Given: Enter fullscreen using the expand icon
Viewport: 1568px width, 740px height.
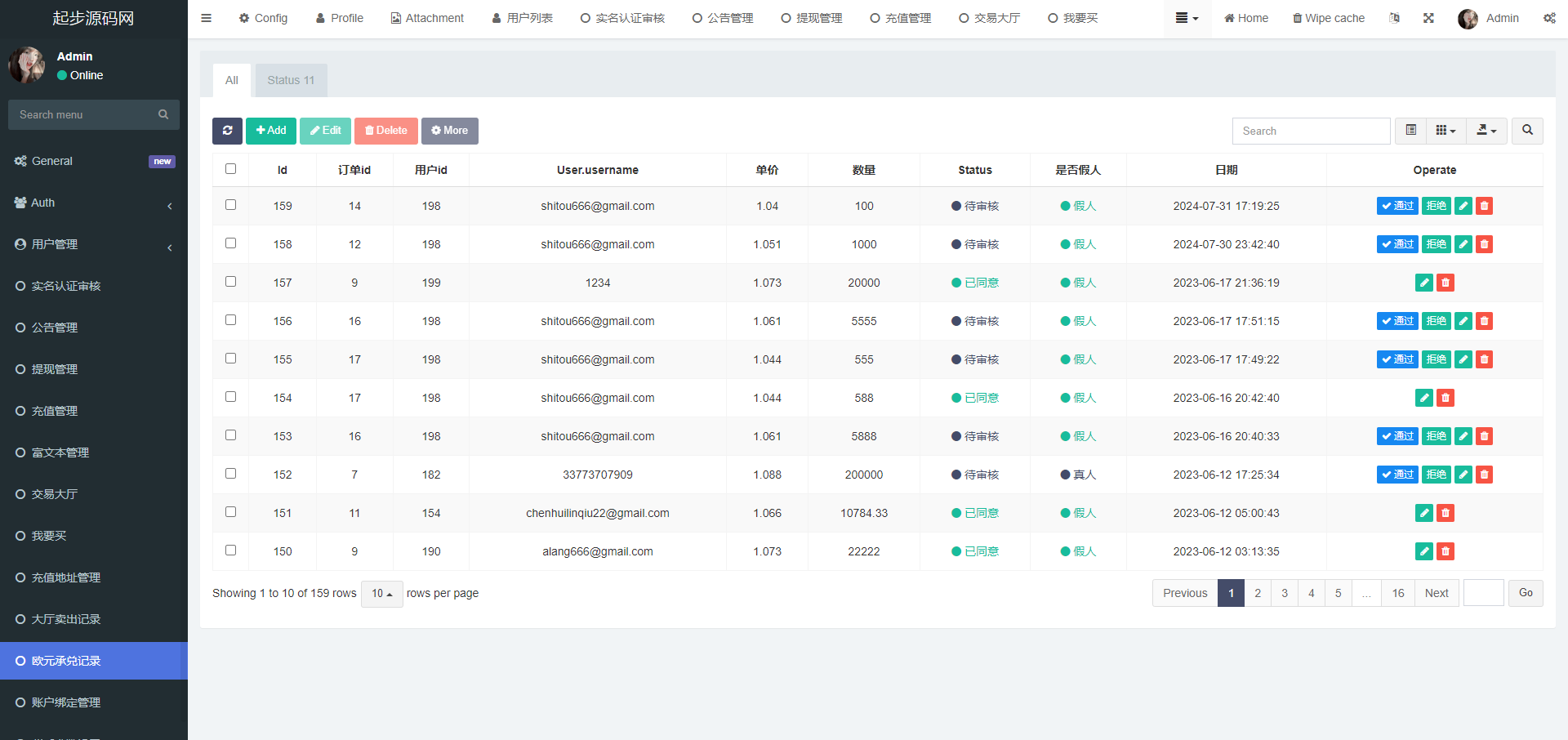Looking at the screenshot, I should (x=1428, y=18).
